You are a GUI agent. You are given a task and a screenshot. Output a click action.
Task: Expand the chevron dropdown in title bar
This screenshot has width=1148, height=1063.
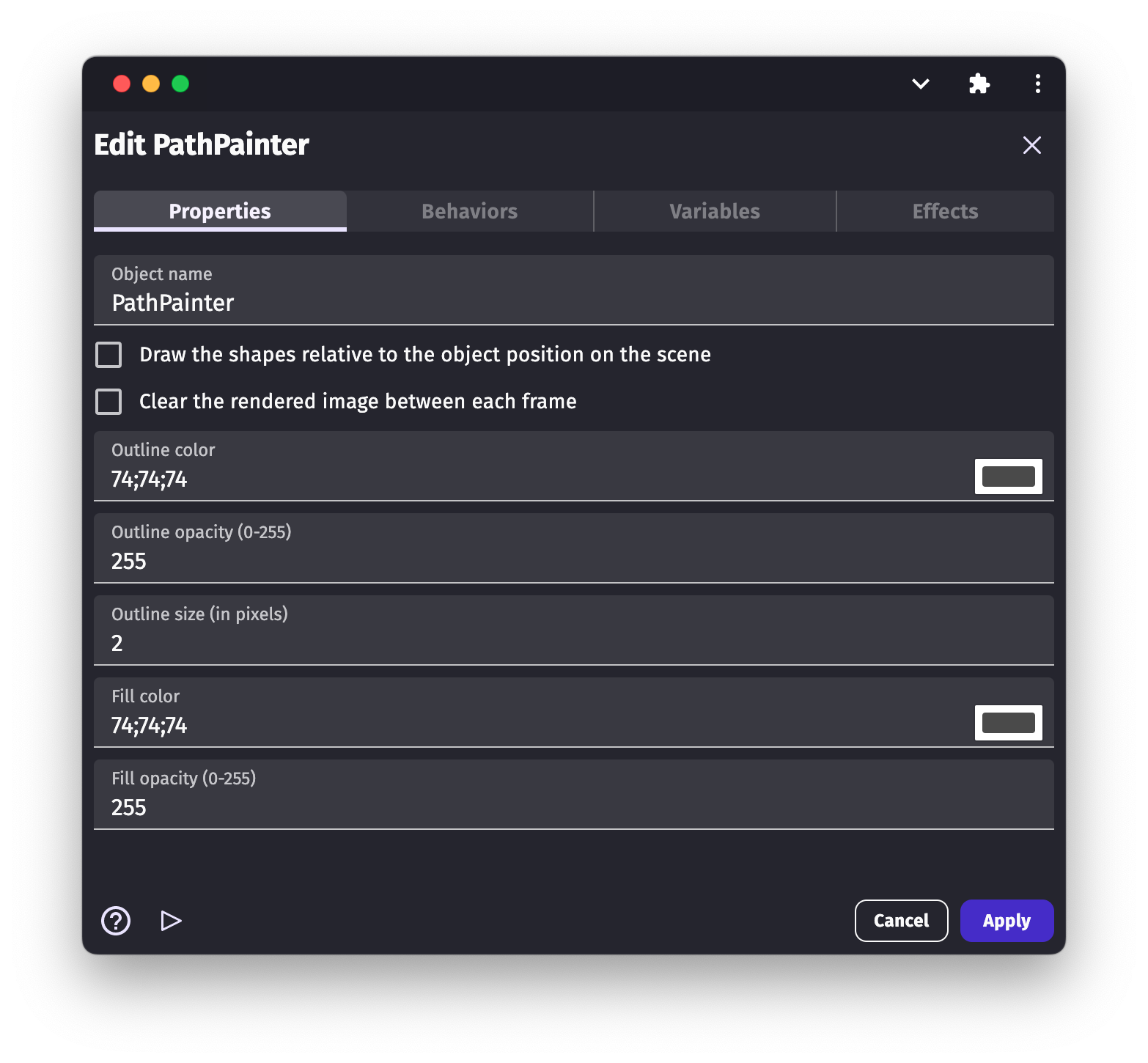point(920,84)
